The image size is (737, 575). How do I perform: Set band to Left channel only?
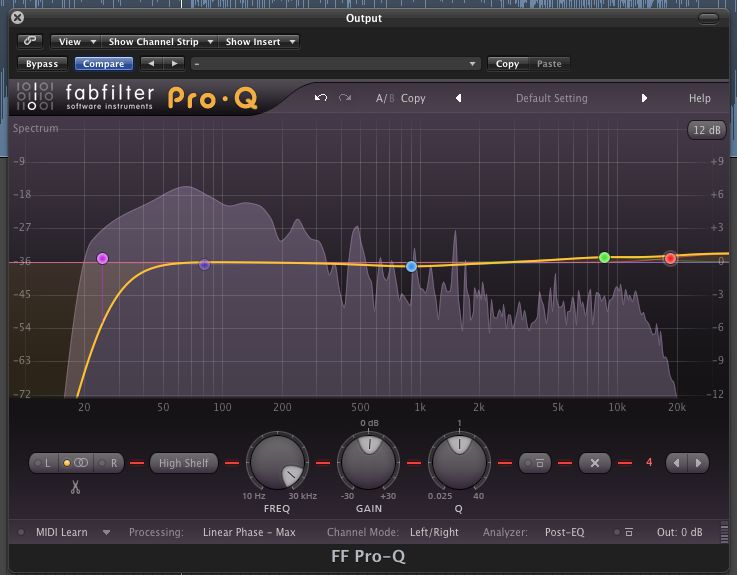pos(43,463)
